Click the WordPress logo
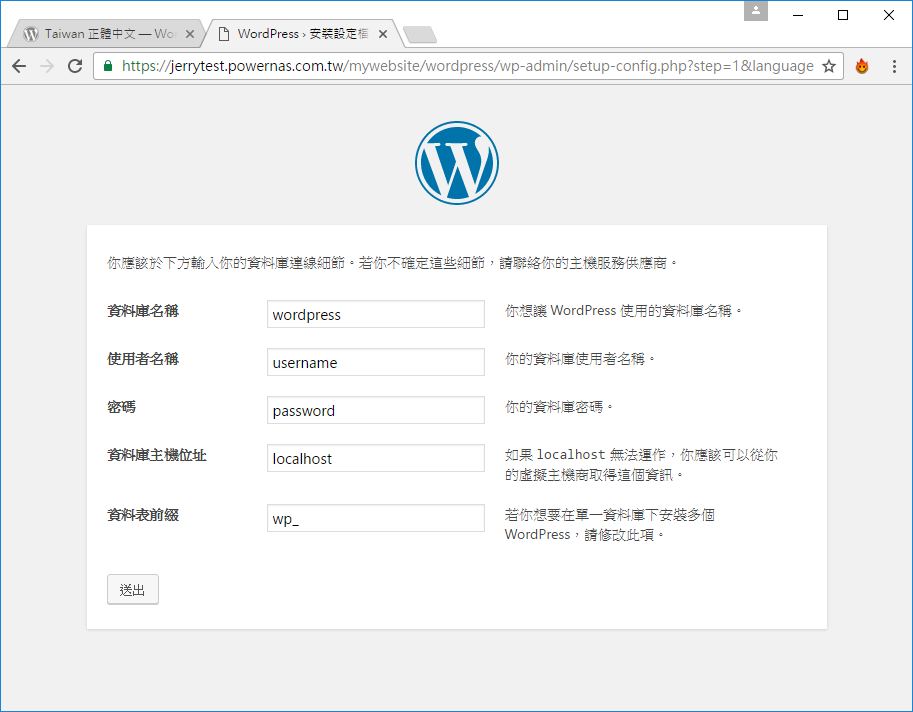The height and width of the screenshot is (712, 913). [456, 162]
